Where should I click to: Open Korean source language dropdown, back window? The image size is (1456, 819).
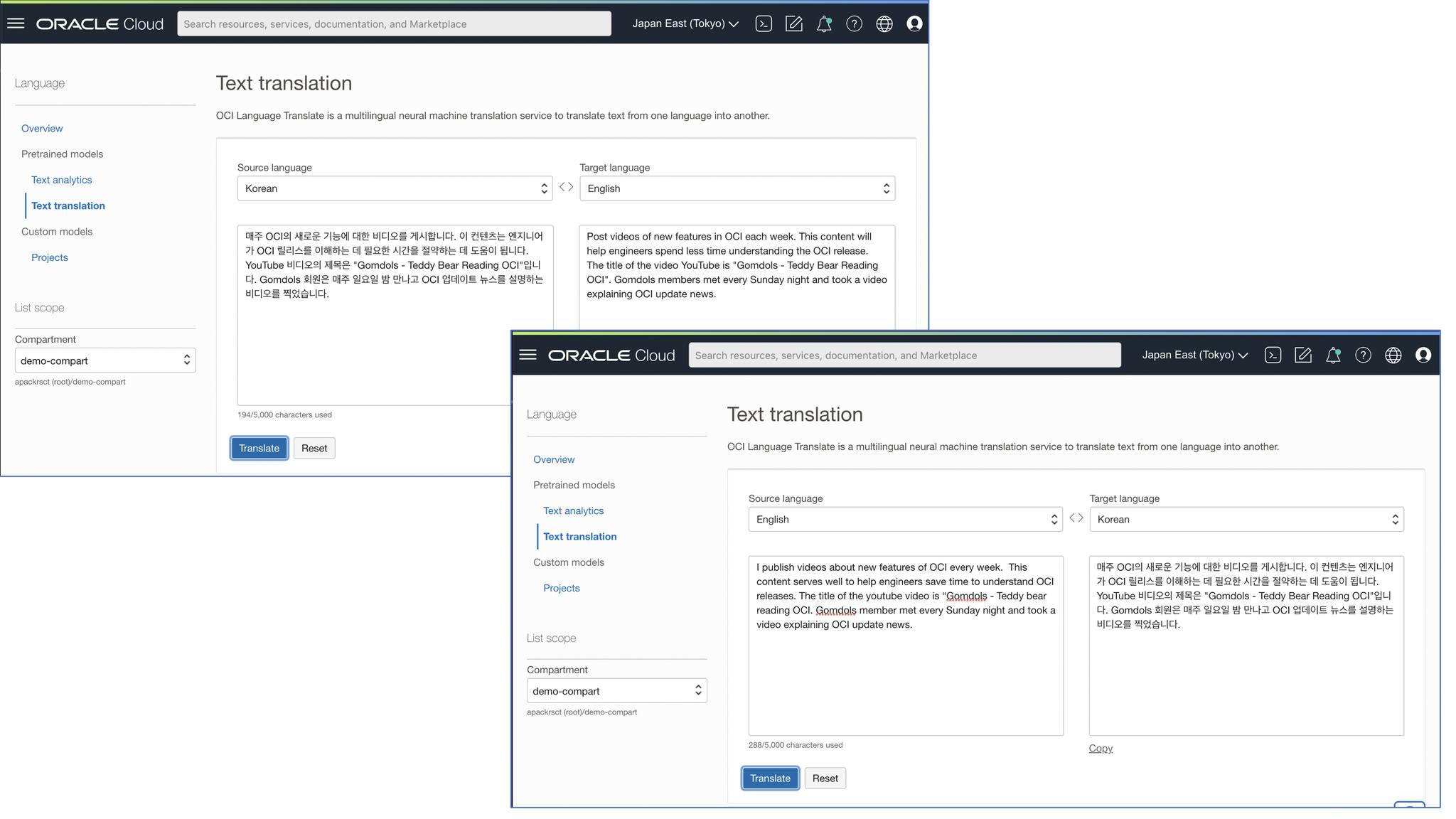coord(395,188)
